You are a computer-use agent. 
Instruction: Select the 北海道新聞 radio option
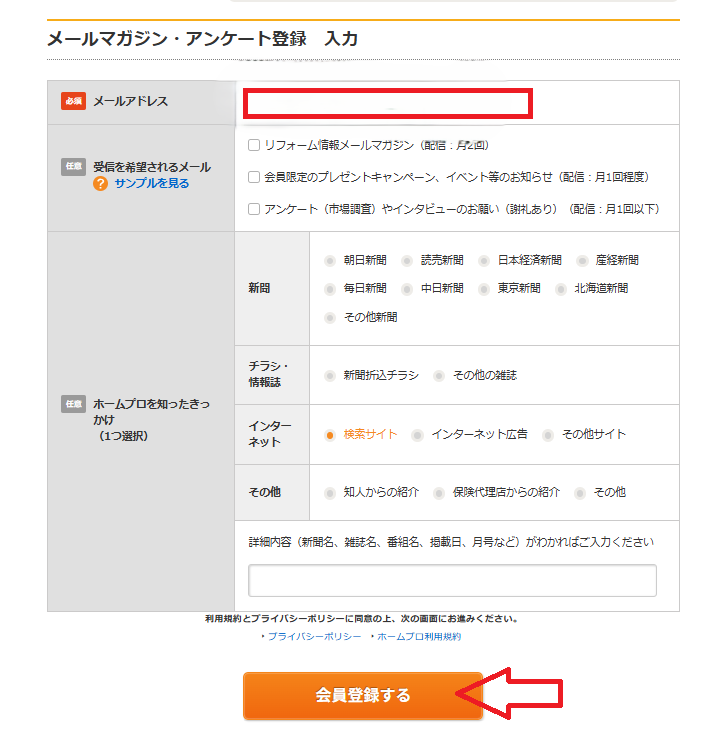click(x=561, y=288)
